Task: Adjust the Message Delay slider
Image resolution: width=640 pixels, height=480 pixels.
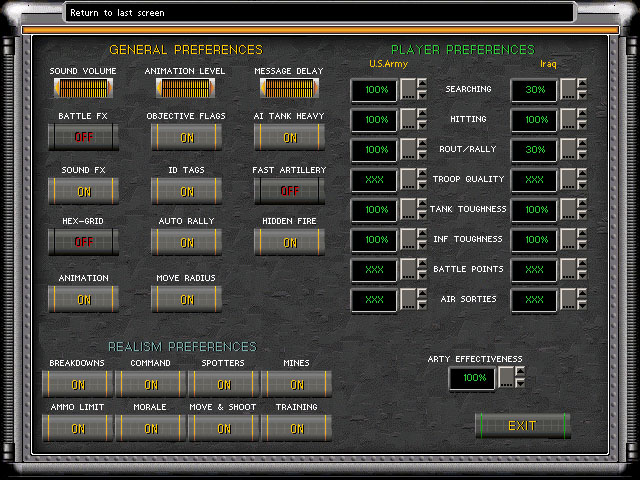Action: (289, 88)
